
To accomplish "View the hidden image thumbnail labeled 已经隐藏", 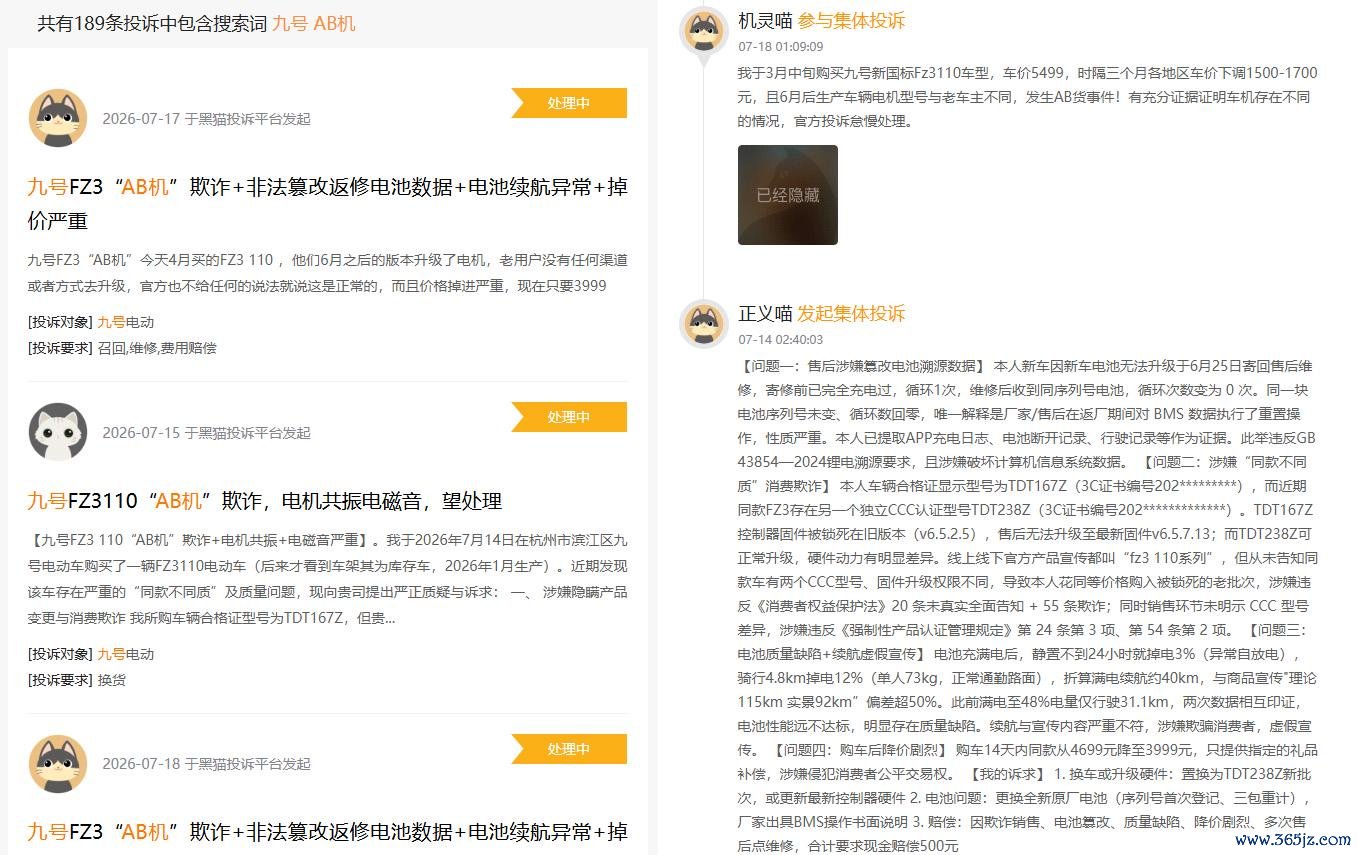I will pyautogui.click(x=788, y=195).
